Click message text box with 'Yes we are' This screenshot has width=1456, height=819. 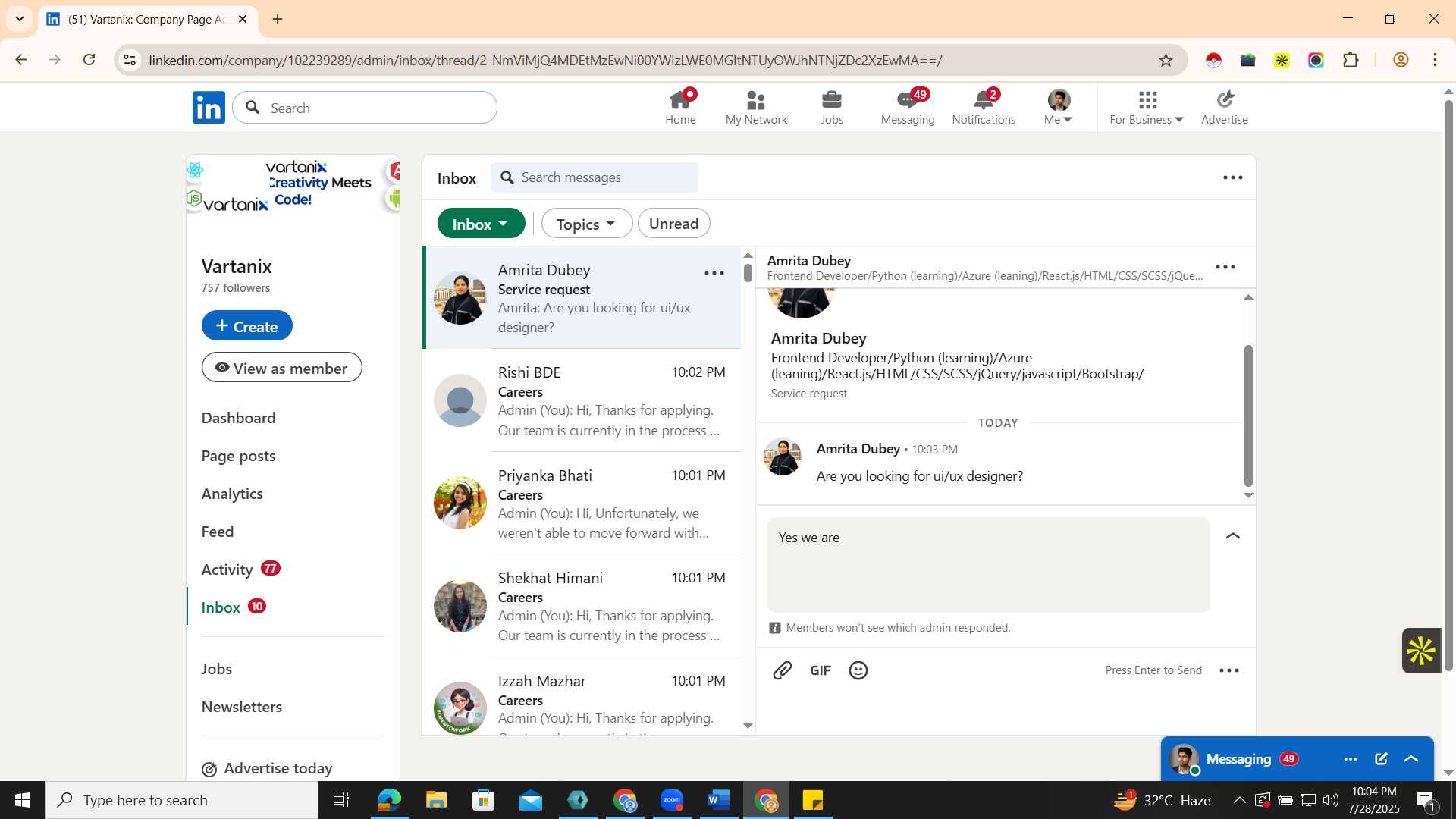(988, 565)
